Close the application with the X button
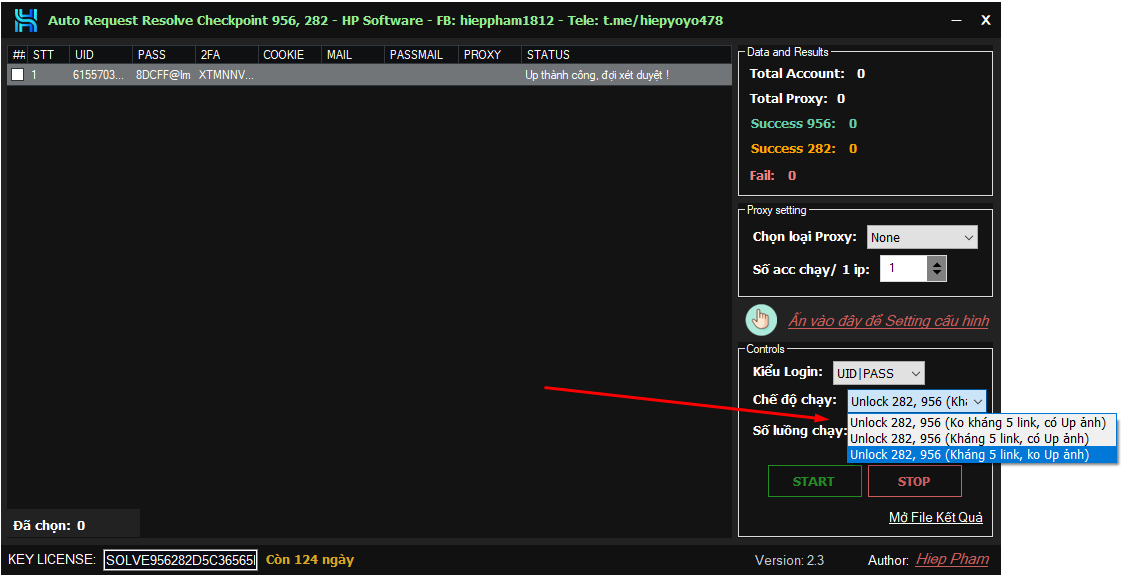Viewport: 1121px width, 578px height. (x=985, y=20)
